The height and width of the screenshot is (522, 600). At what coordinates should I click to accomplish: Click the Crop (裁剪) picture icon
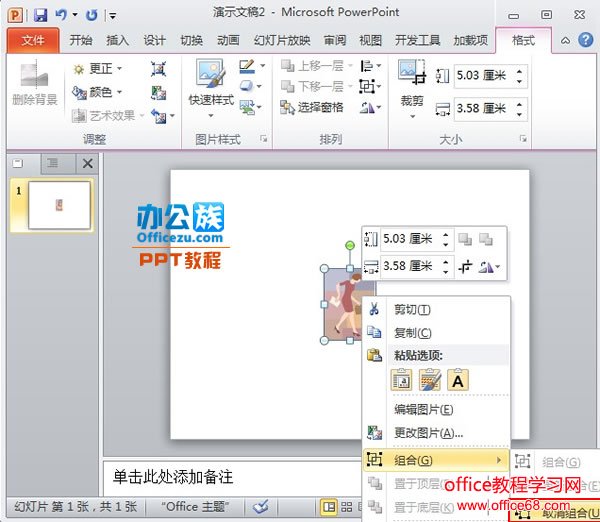click(x=412, y=72)
